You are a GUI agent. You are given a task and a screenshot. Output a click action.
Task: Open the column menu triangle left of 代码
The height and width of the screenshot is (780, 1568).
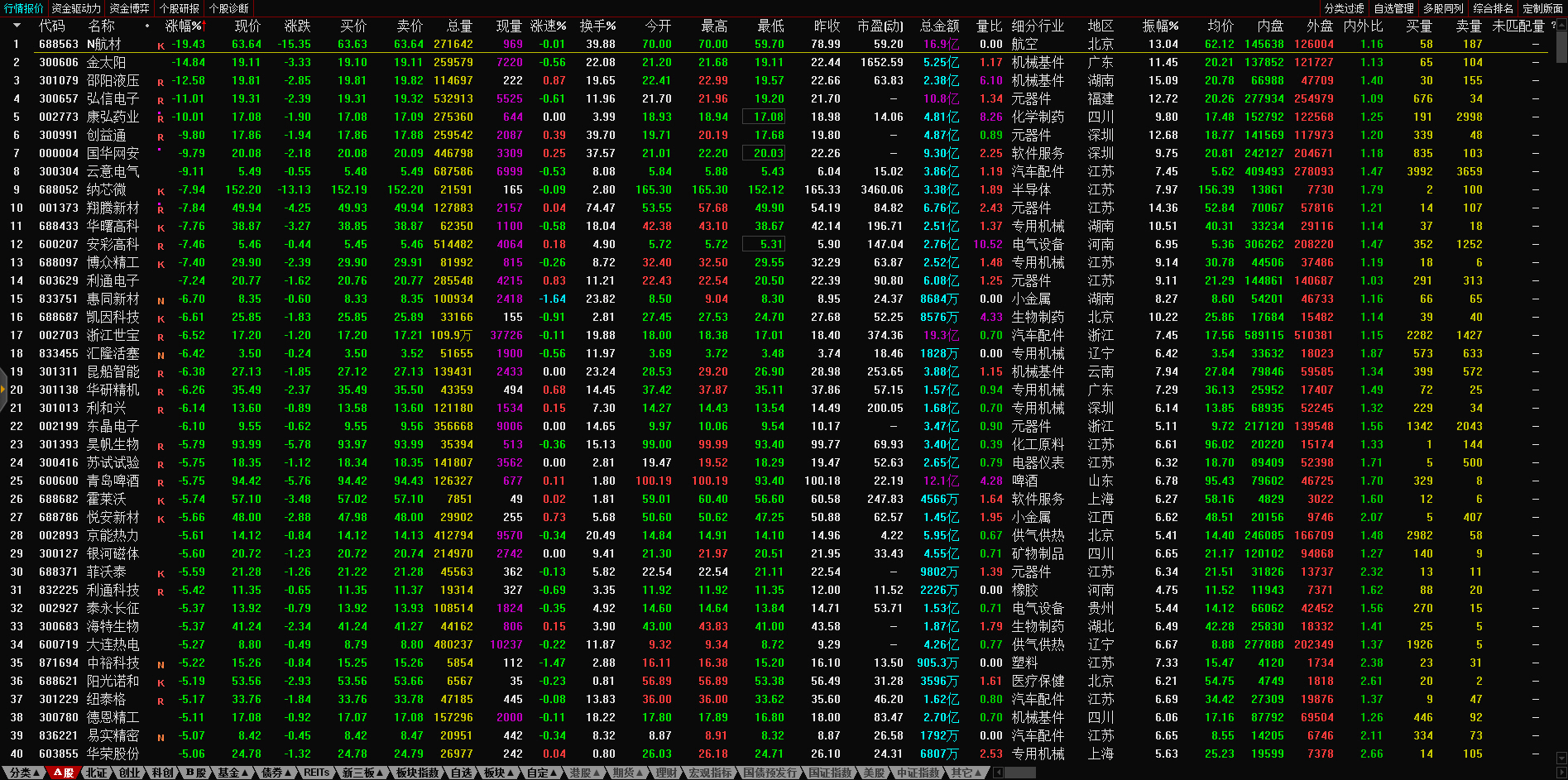click(17, 26)
